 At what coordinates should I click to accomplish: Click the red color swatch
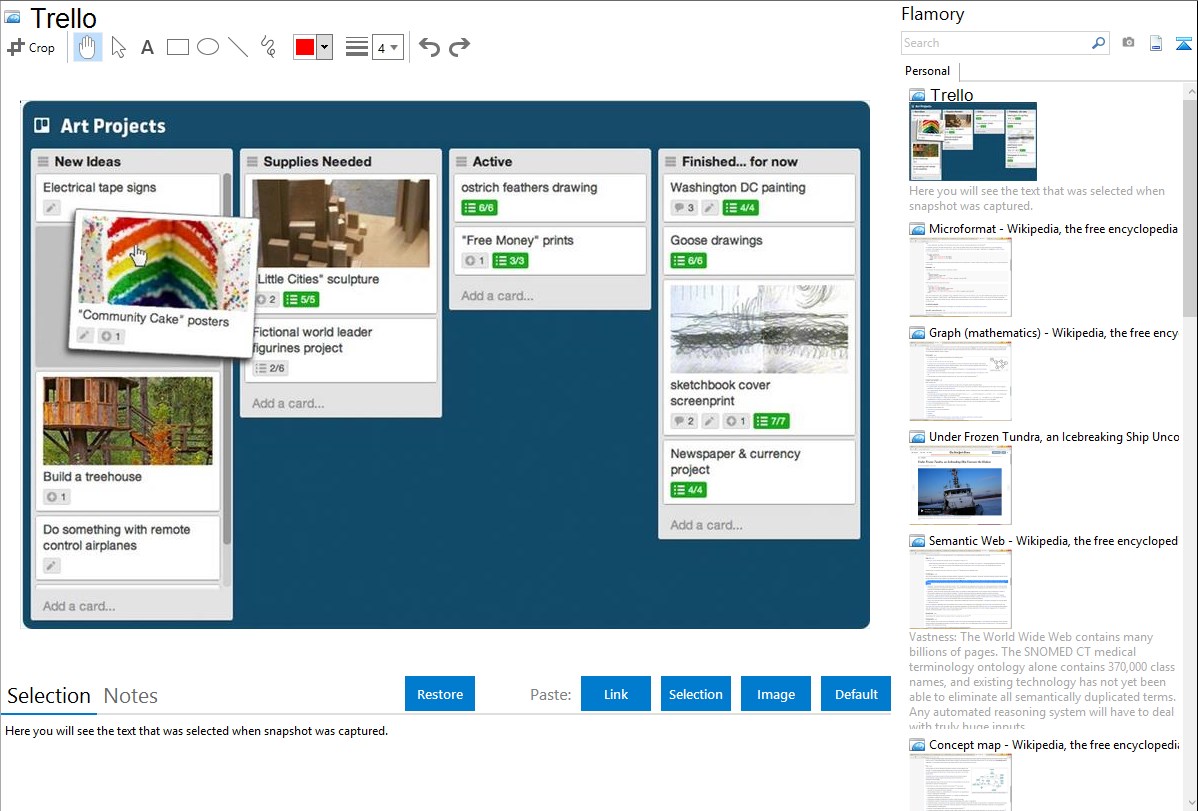(x=305, y=47)
